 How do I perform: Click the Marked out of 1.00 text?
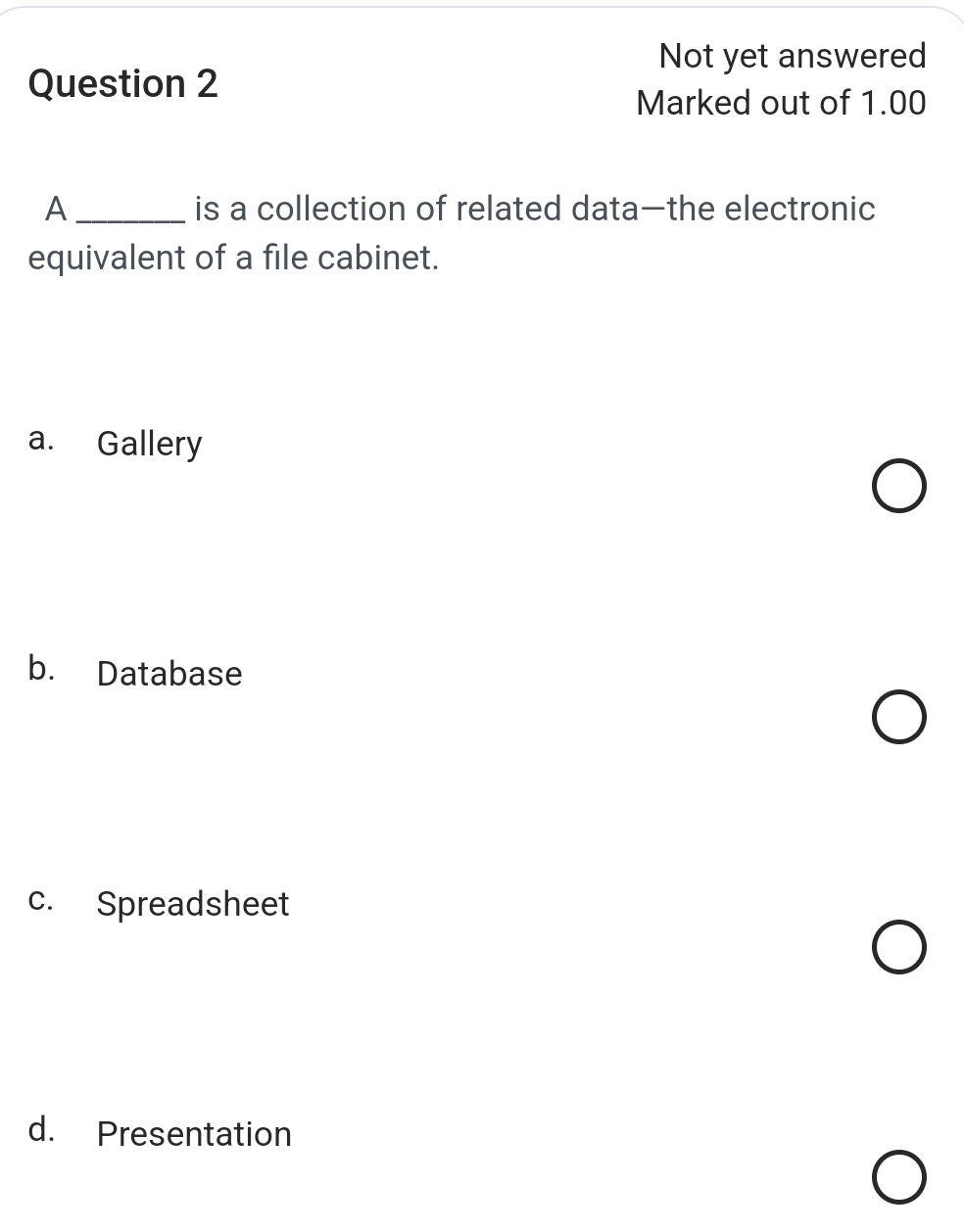coord(782,103)
